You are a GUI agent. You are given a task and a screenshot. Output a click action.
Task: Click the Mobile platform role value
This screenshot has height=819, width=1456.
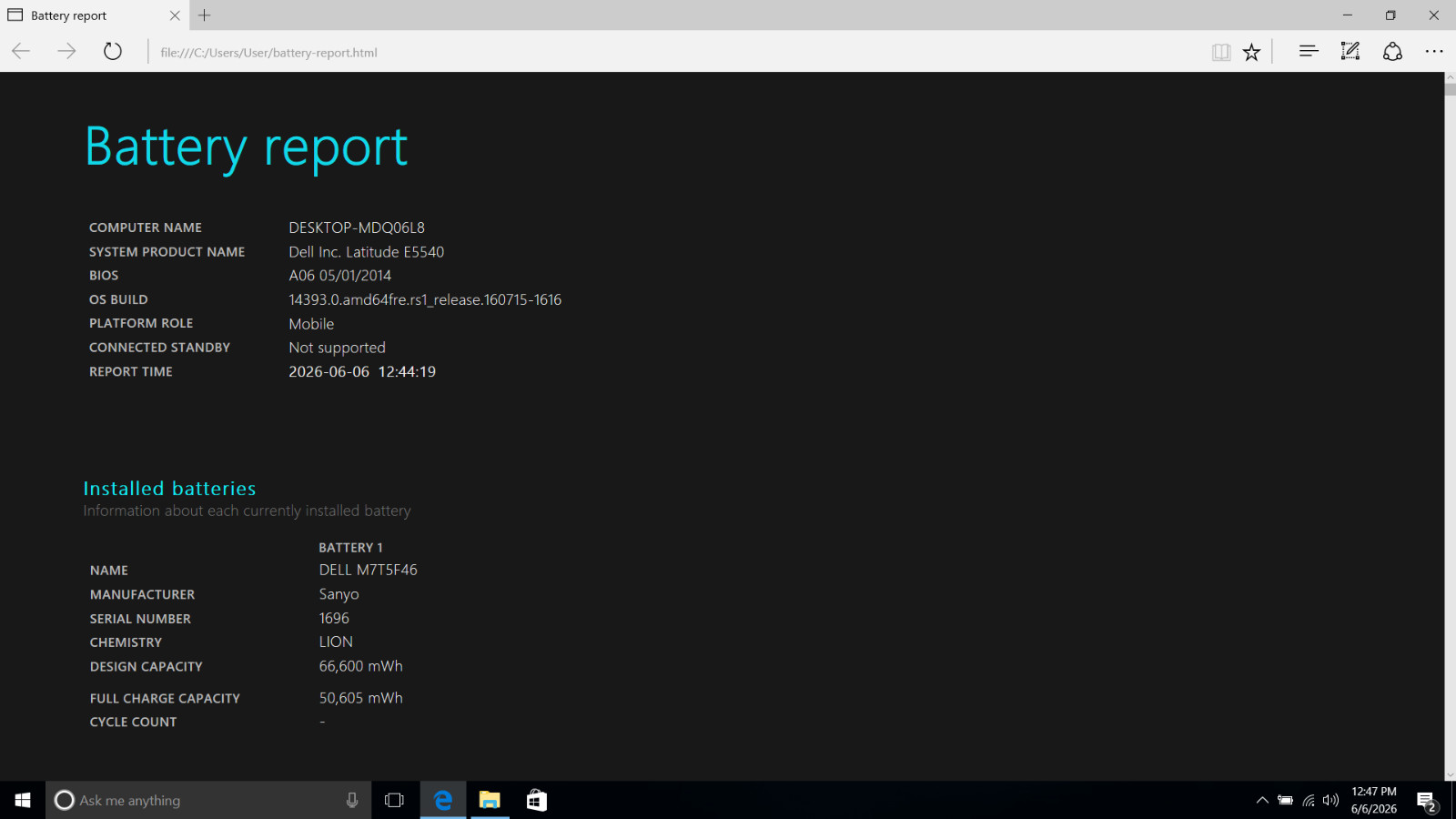[311, 324]
